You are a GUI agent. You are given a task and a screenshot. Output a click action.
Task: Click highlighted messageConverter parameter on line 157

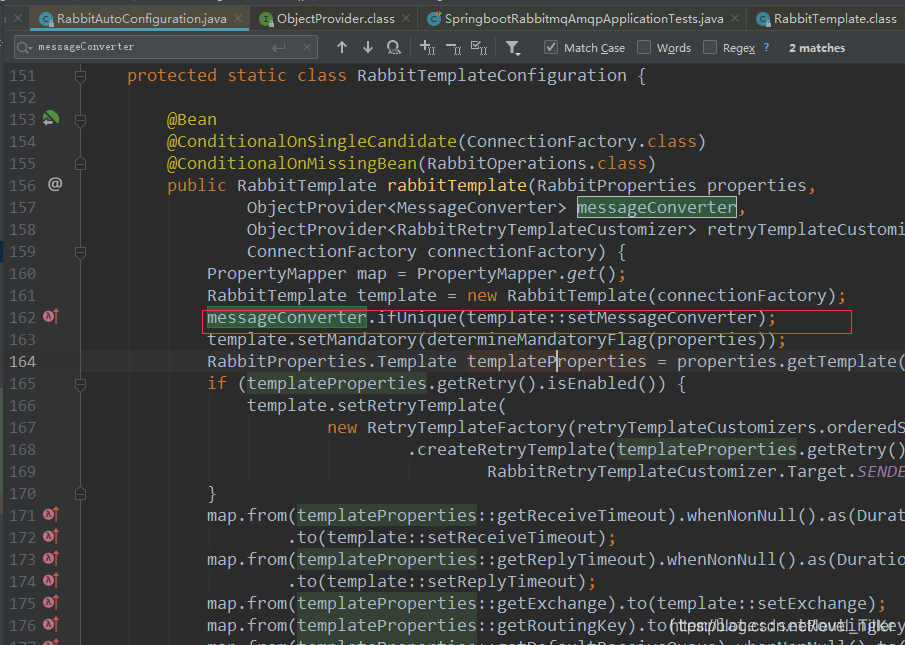click(657, 207)
